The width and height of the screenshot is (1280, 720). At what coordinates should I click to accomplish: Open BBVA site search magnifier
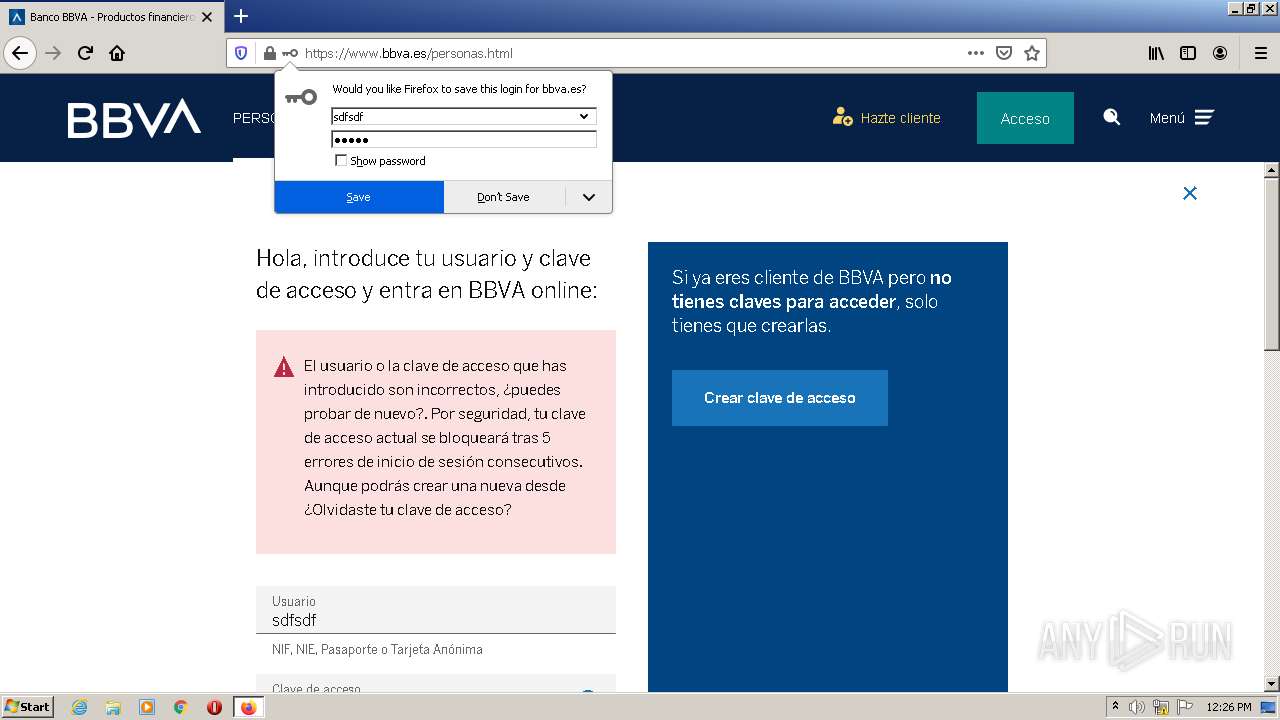pyautogui.click(x=1111, y=117)
